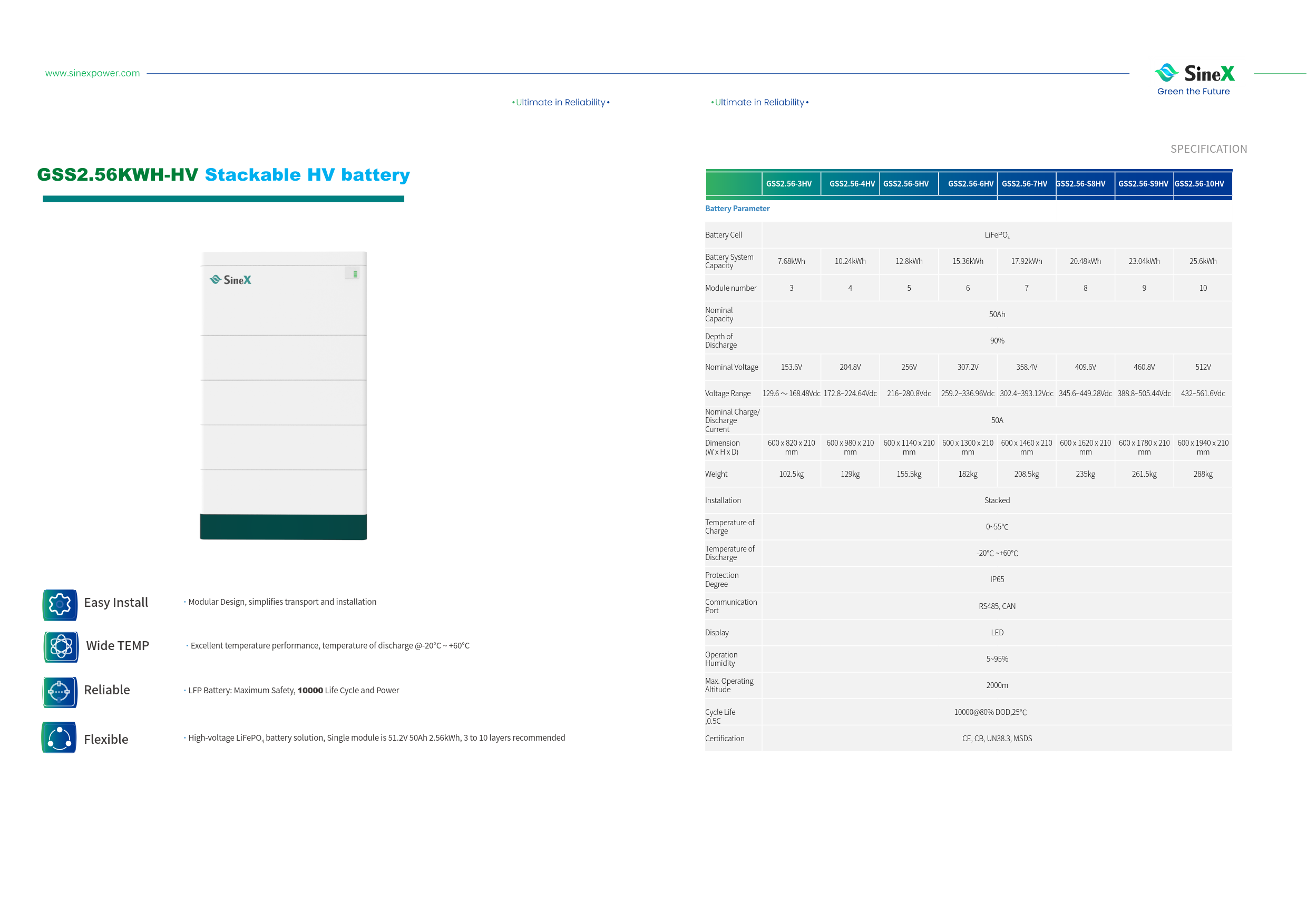Image resolution: width=1307 pixels, height=924 pixels.
Task: Click the 10000@80% DOD,25°C cycle life value
Action: tap(990, 712)
